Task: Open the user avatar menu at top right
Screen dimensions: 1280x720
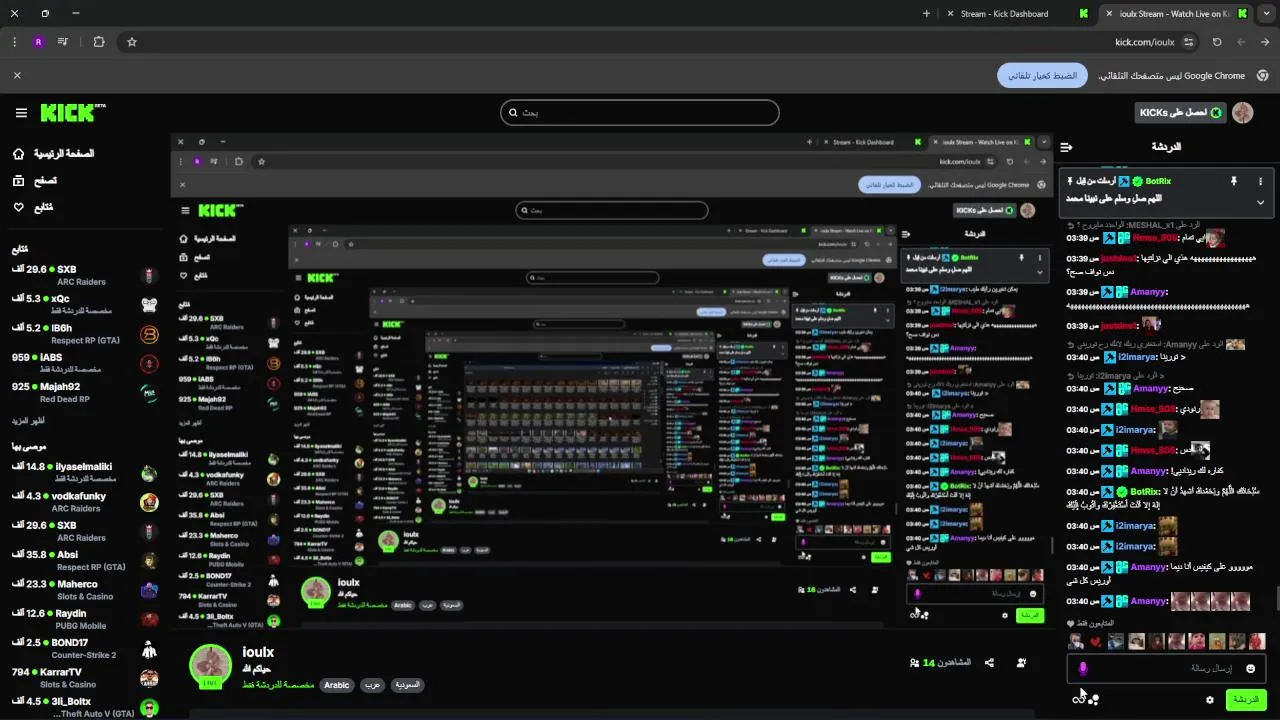Action: tap(1243, 113)
